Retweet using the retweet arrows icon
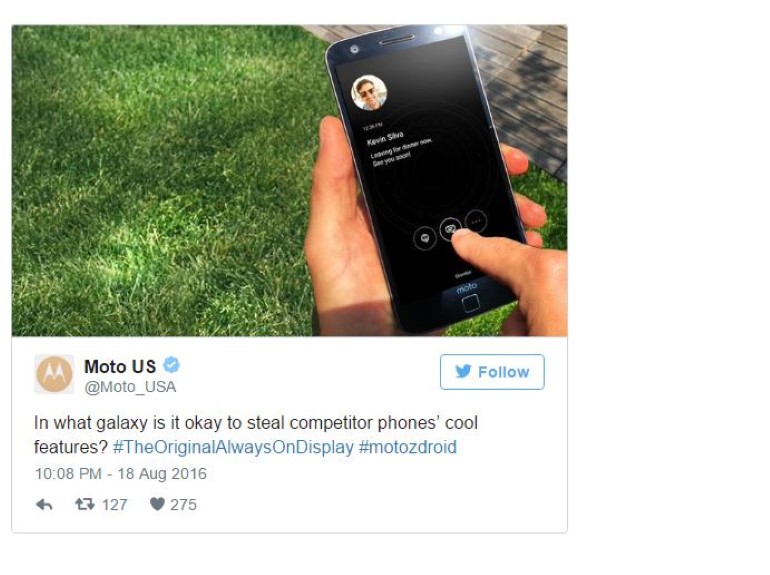Screen dimensions: 770x575 (84, 504)
